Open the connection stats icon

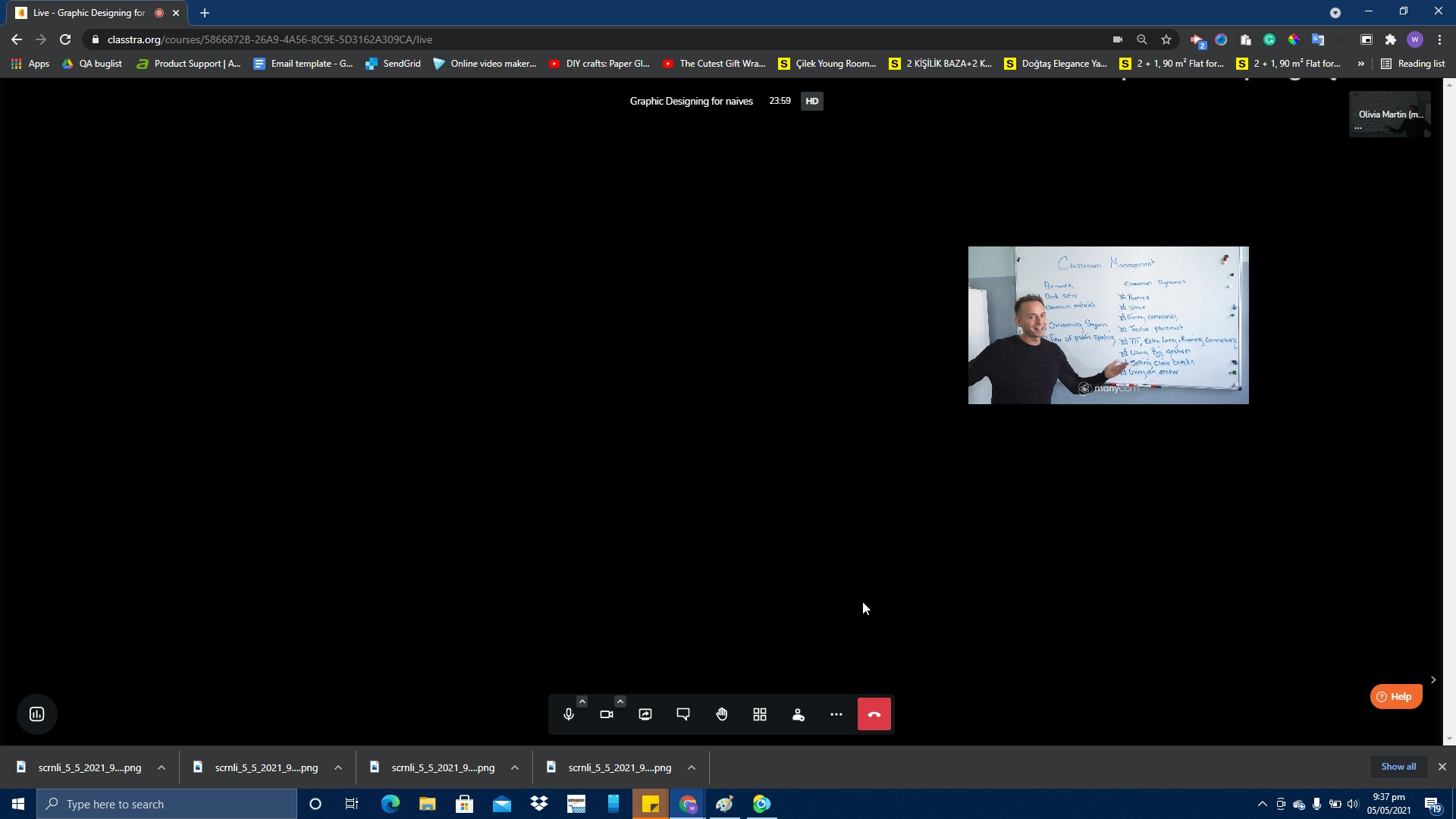(37, 714)
